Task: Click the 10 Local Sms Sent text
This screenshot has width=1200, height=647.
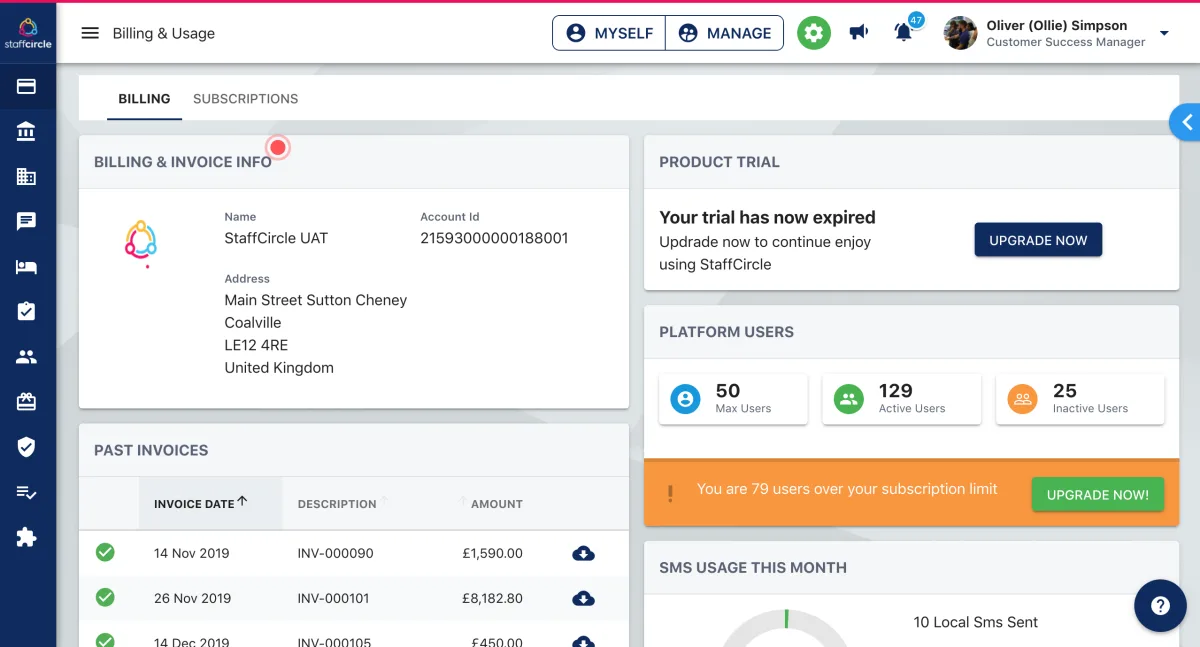Action: (x=976, y=622)
